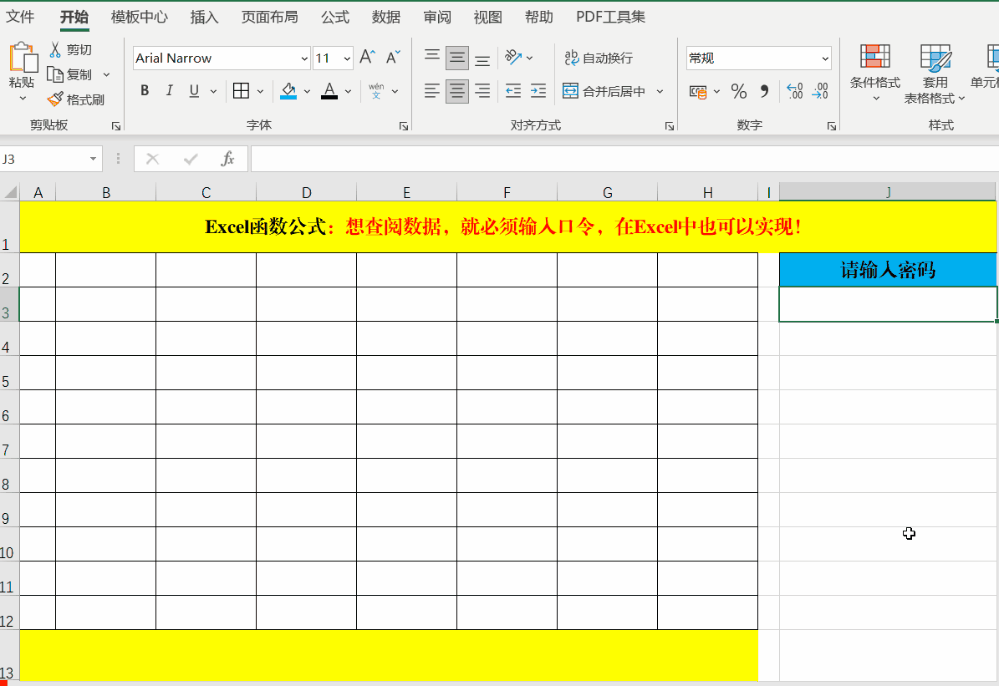Align text to bottom
The image size is (999, 686).
482,58
